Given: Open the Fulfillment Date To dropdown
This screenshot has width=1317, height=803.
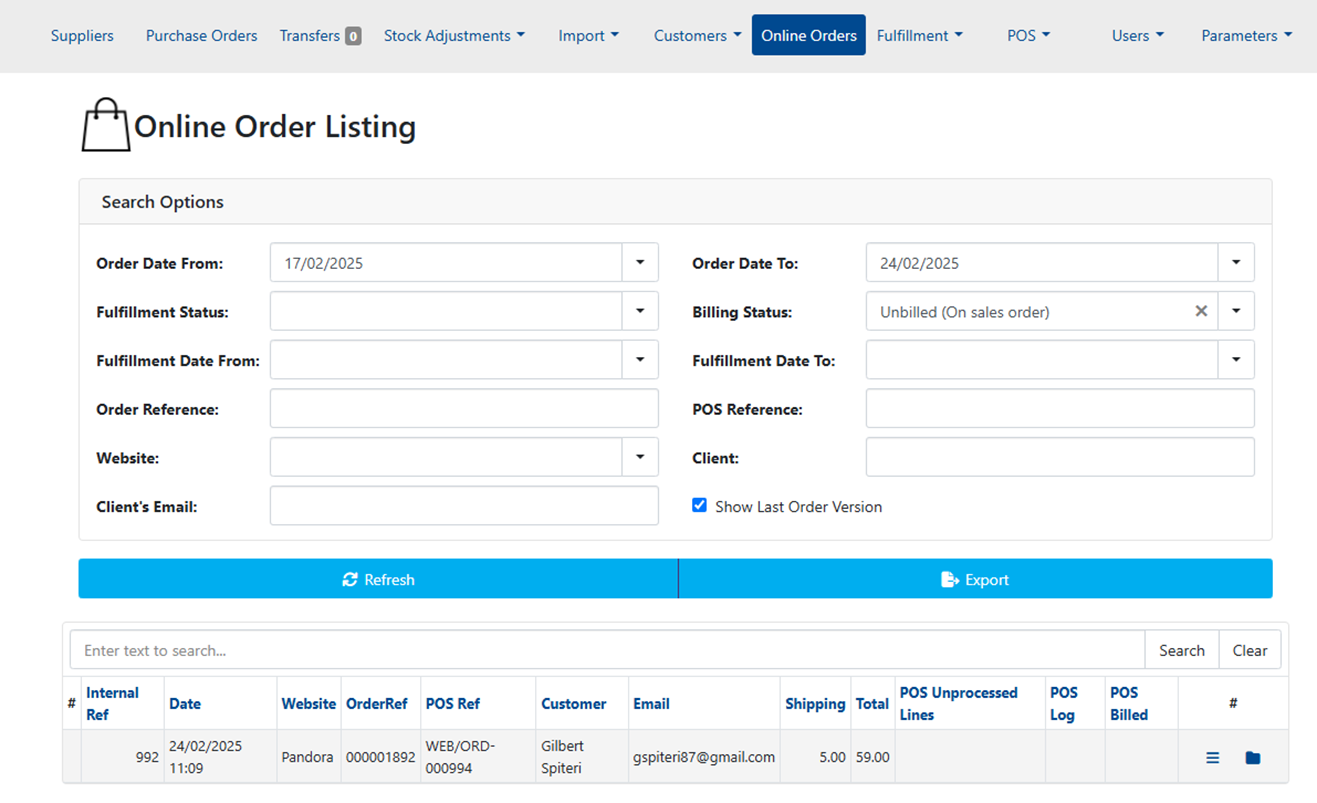Looking at the screenshot, I should click(1236, 360).
